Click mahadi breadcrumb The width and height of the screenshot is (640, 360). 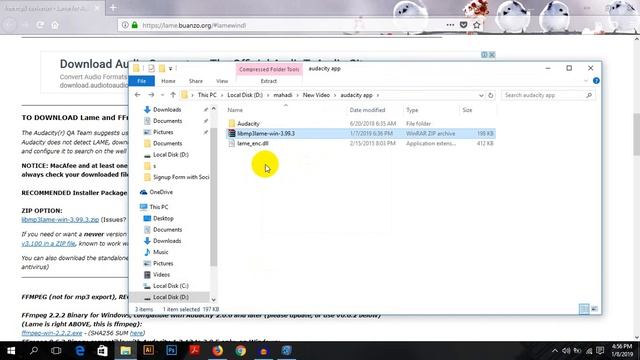[x=283, y=95]
